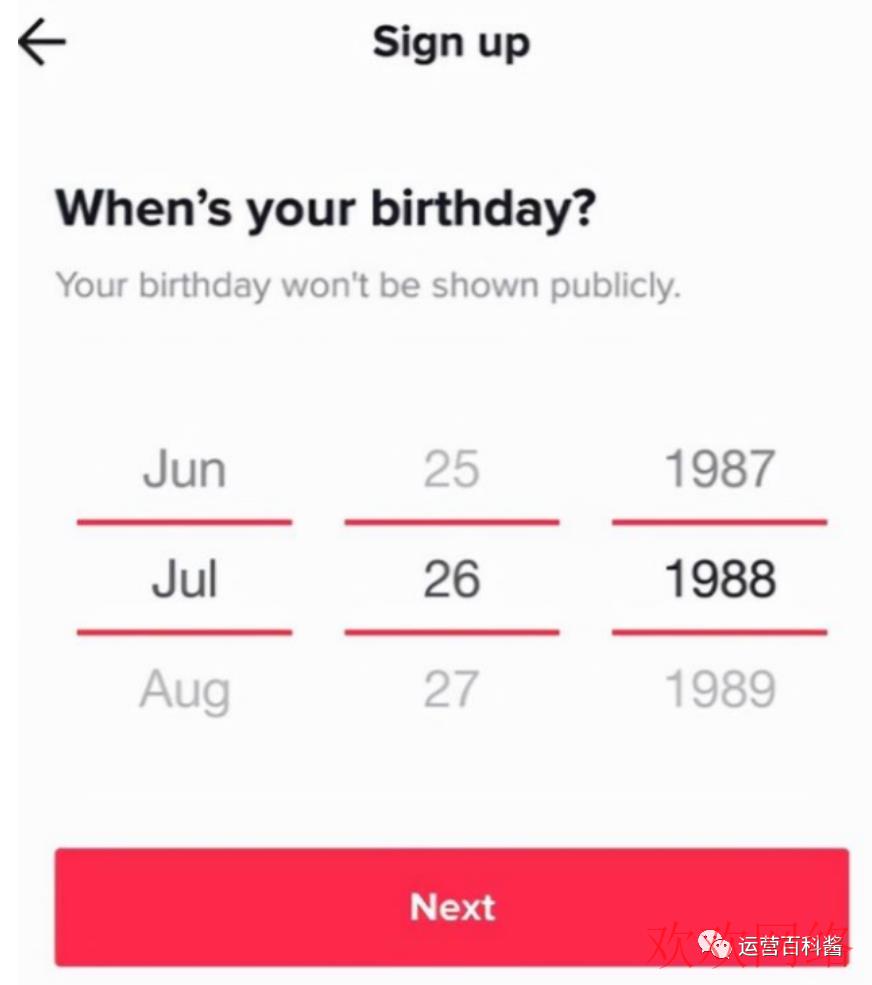Tap the selected year 1988

(720, 579)
